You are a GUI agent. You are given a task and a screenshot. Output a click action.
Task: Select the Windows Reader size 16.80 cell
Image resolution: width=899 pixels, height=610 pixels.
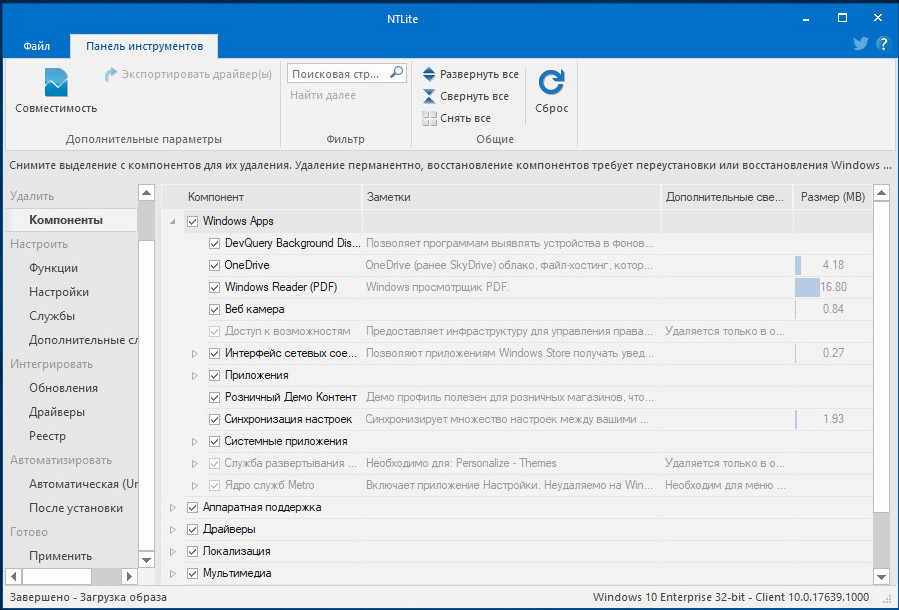click(x=832, y=287)
